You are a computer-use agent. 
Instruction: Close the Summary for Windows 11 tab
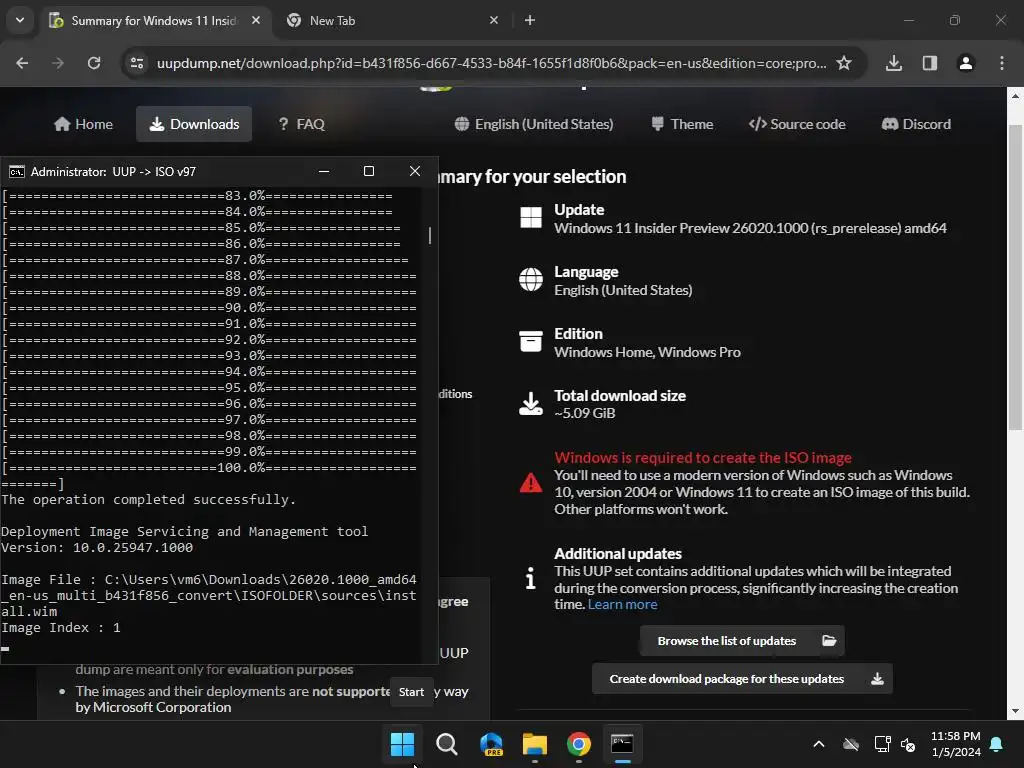tap(256, 20)
